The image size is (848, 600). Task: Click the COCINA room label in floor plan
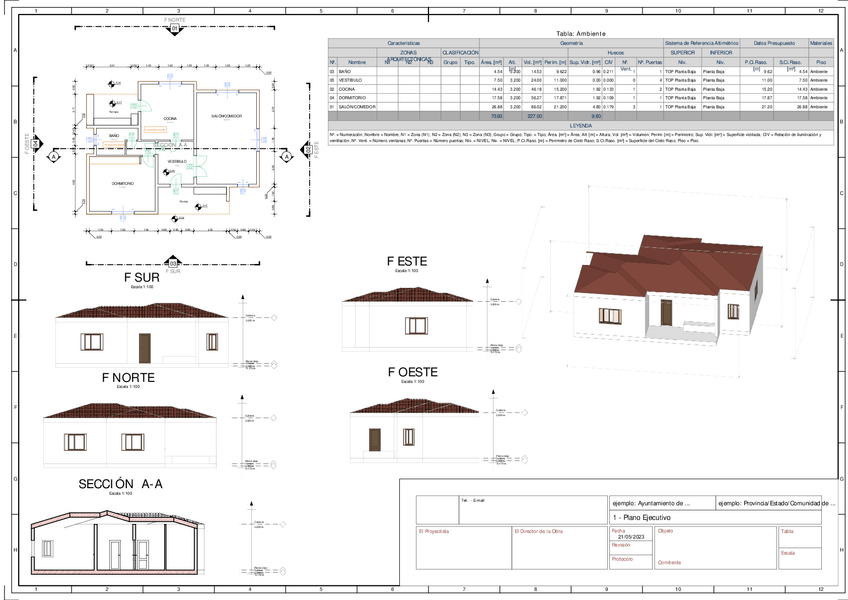coord(170,118)
